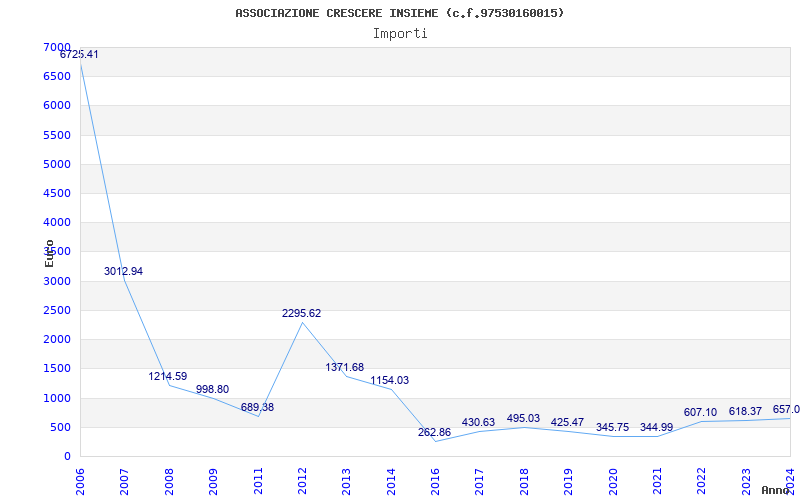Select the 500 y-axis value

60,427
